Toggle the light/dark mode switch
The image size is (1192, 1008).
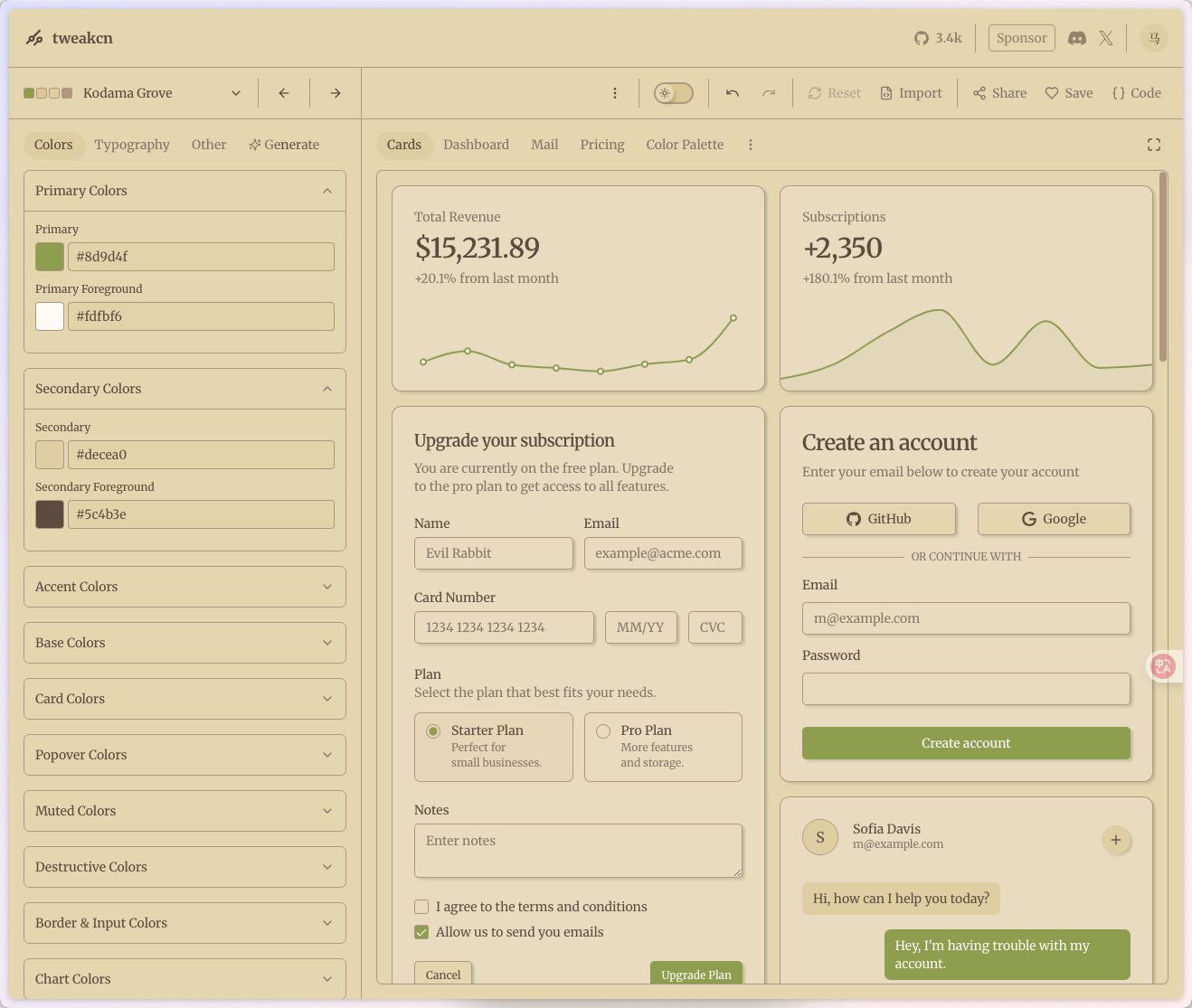click(x=674, y=93)
